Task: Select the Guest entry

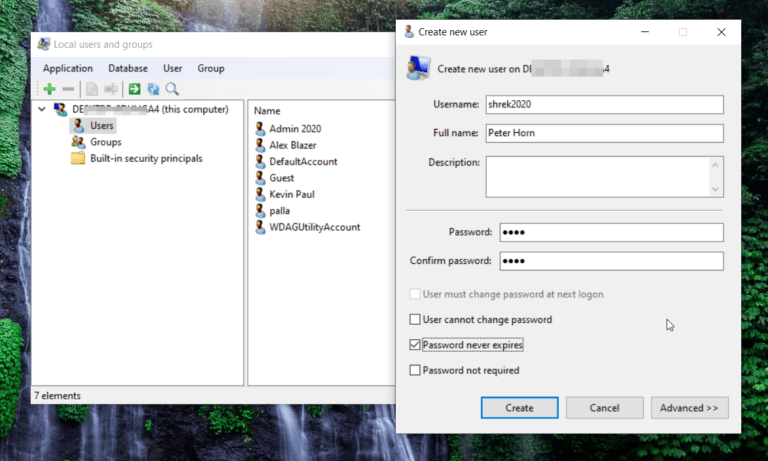Action: click(282, 178)
